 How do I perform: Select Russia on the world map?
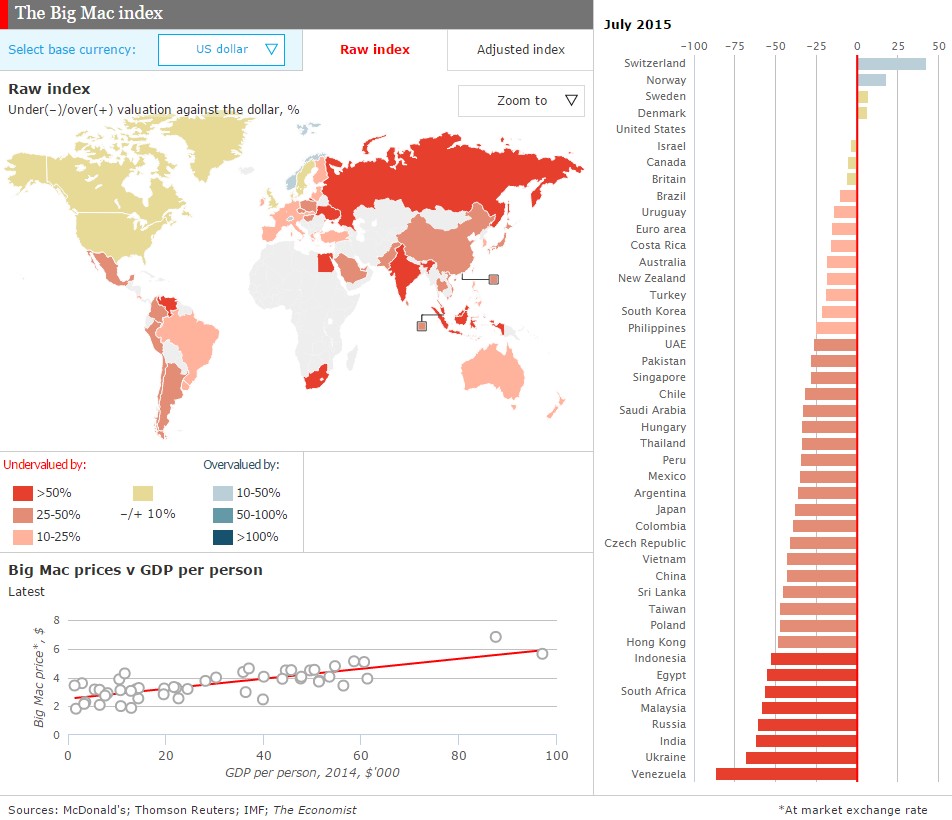420,175
